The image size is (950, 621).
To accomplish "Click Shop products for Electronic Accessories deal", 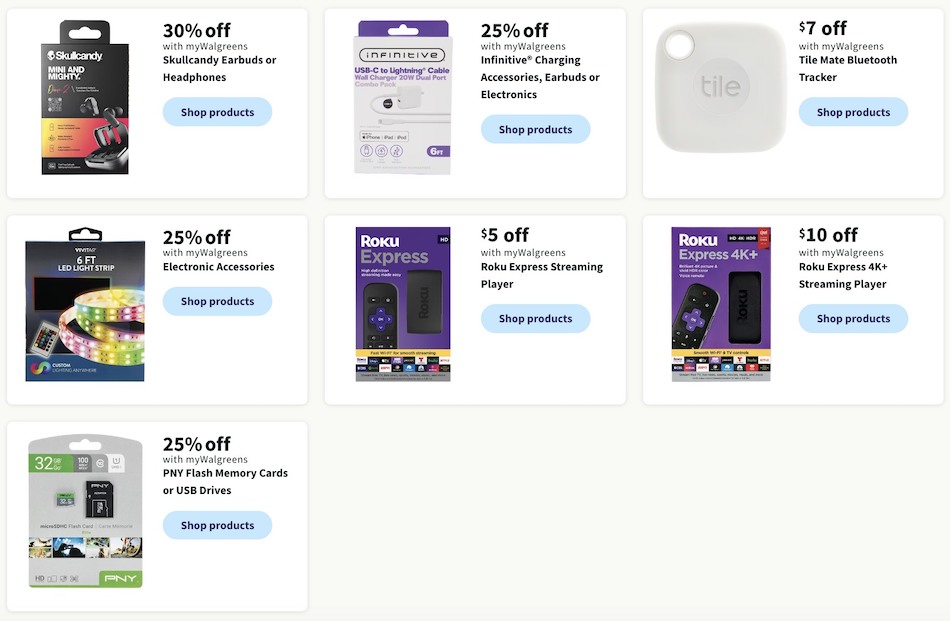I will [x=217, y=301].
